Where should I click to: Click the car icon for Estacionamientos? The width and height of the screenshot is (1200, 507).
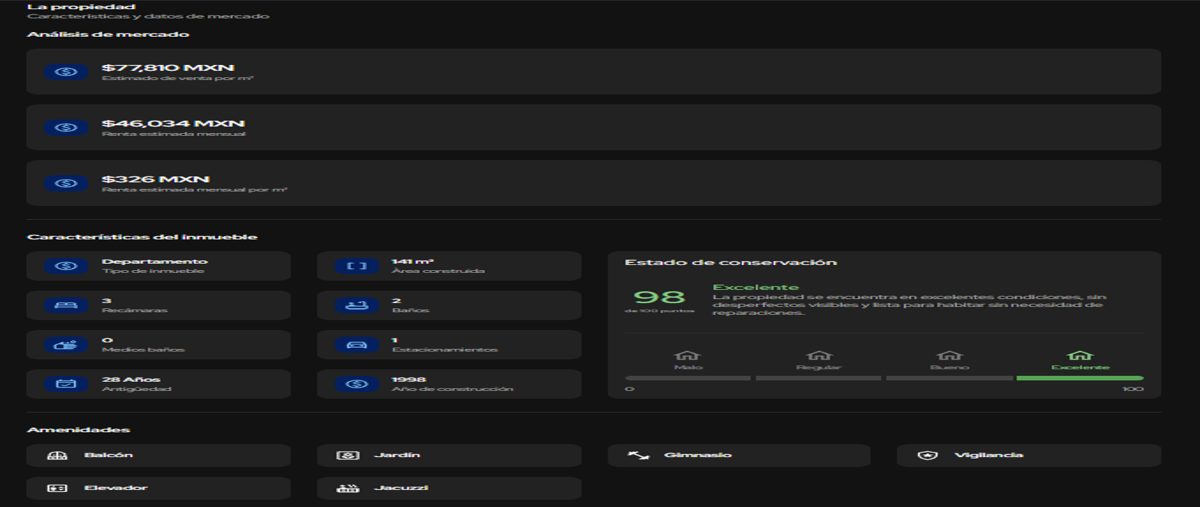356,345
